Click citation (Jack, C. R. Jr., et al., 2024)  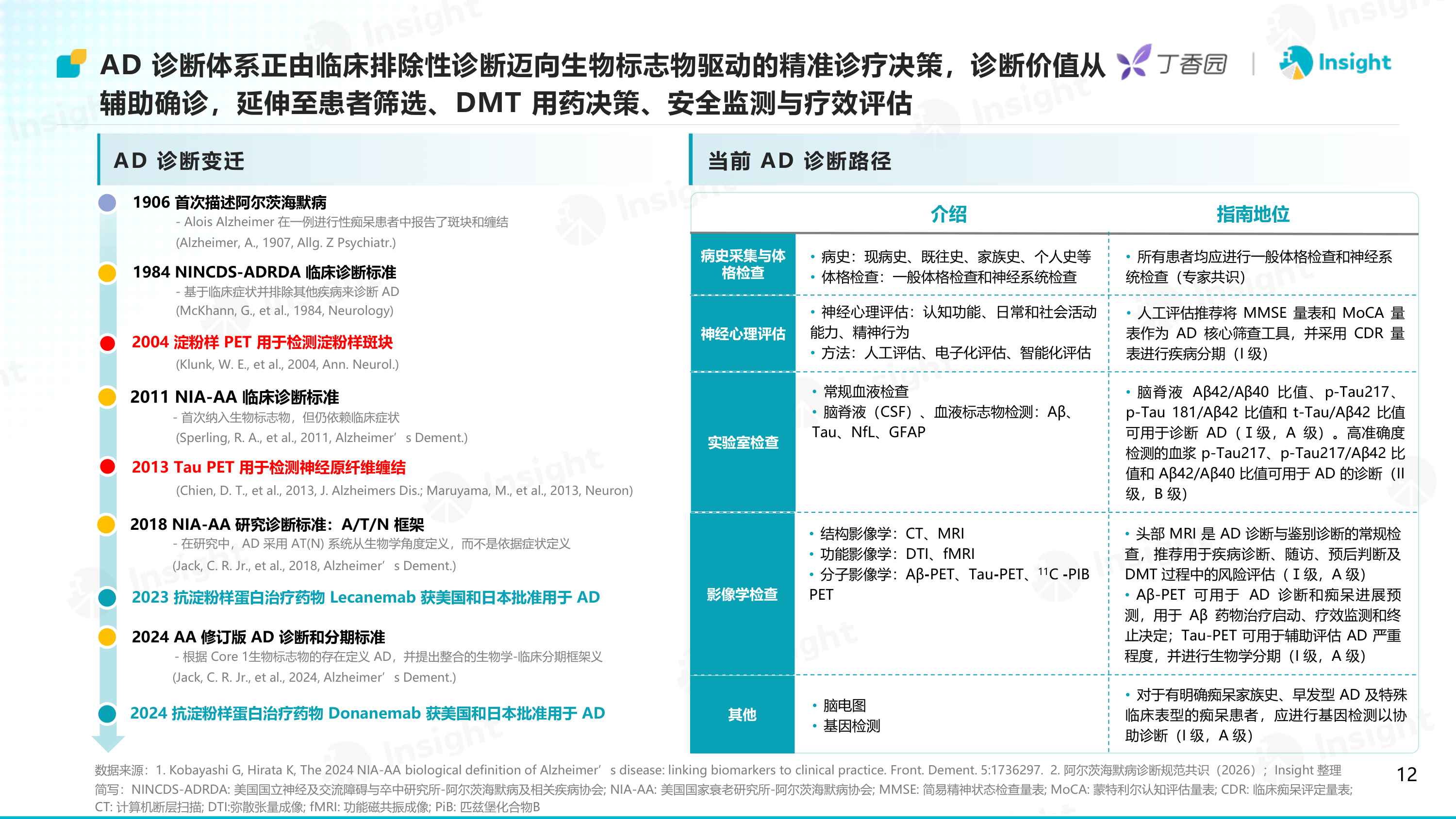coord(314,677)
